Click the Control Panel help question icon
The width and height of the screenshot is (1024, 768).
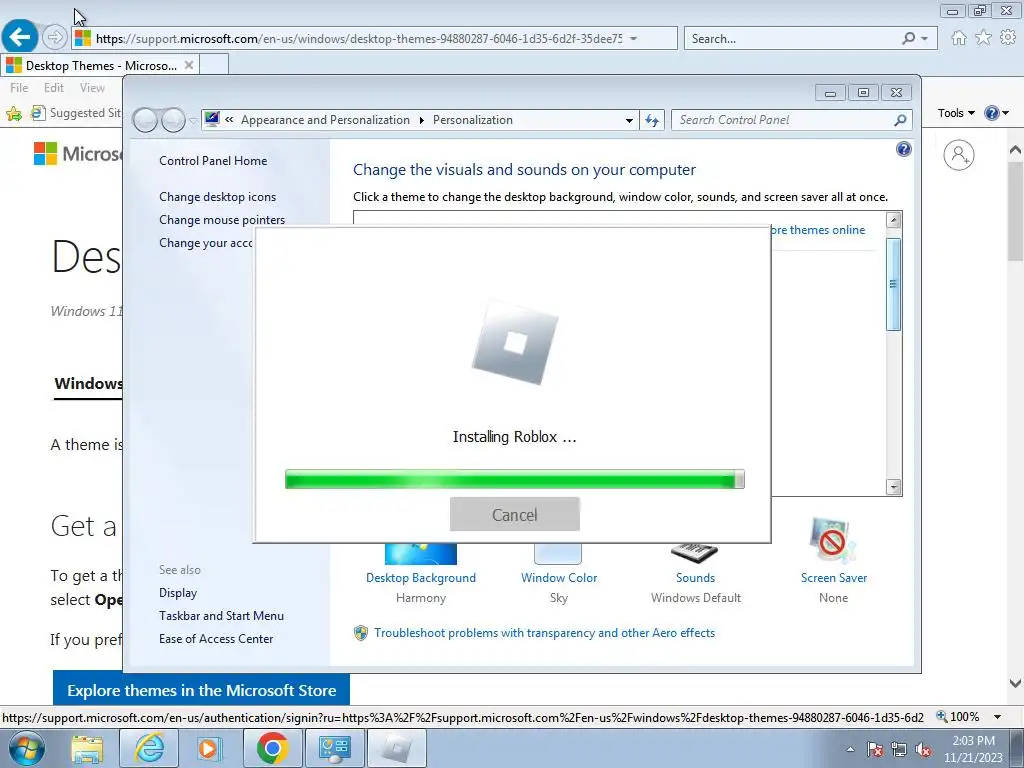click(904, 150)
